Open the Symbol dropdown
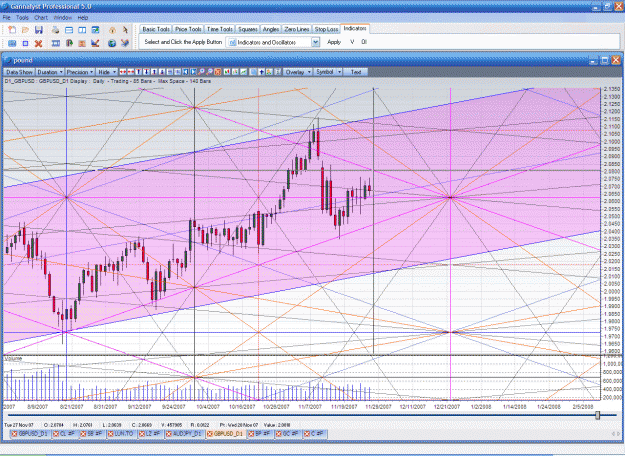Screen dimensions: 625x456 pyautogui.click(x=328, y=72)
